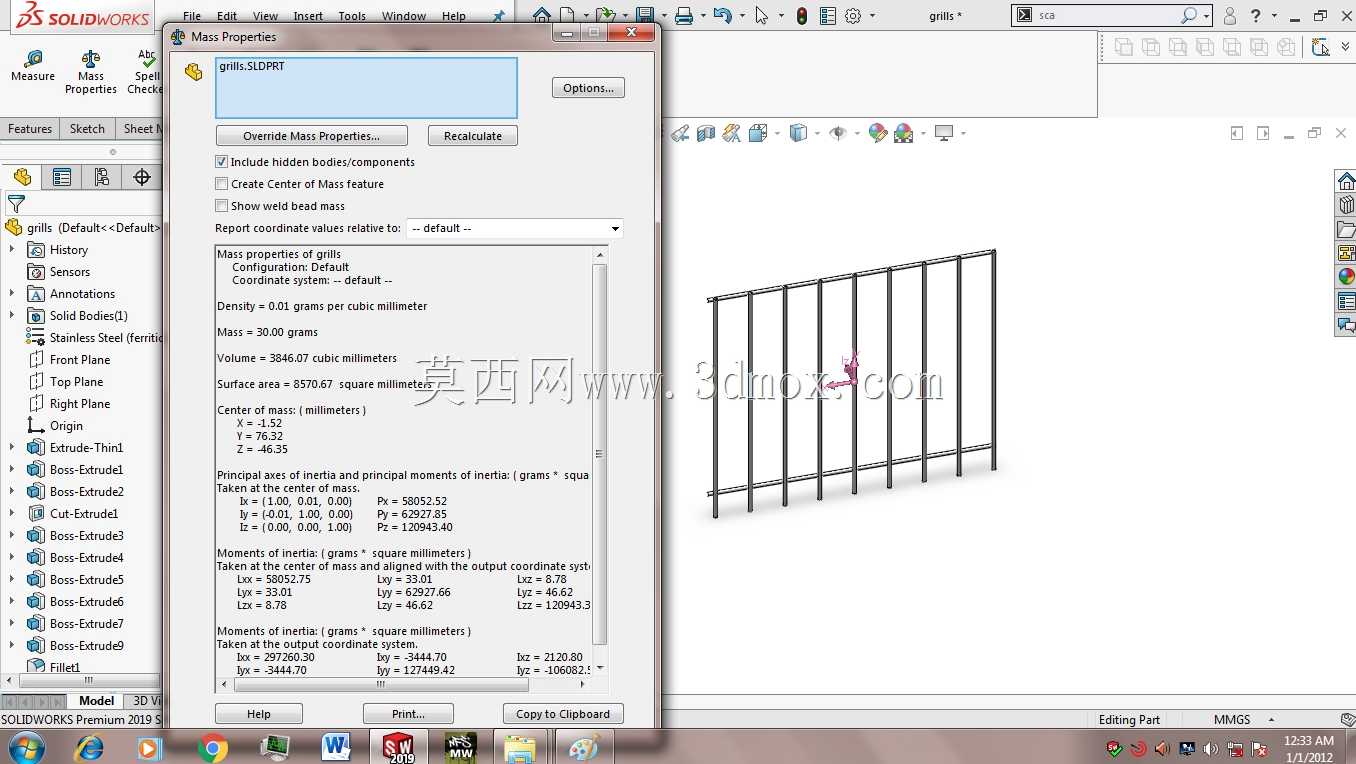The height and width of the screenshot is (764, 1356).
Task: Click the Hide/Show Items eye icon
Action: coord(838,133)
